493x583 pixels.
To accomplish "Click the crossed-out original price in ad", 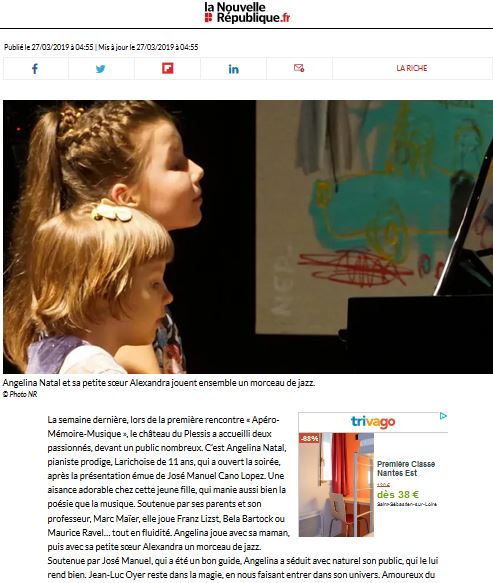I will pos(383,485).
